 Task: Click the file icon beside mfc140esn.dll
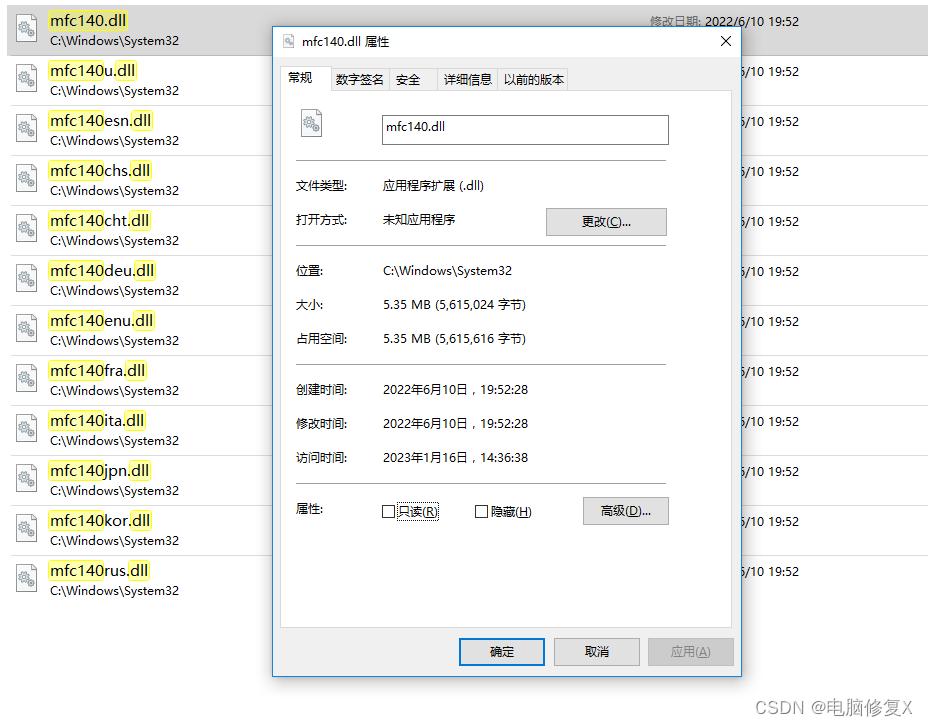coord(26,128)
